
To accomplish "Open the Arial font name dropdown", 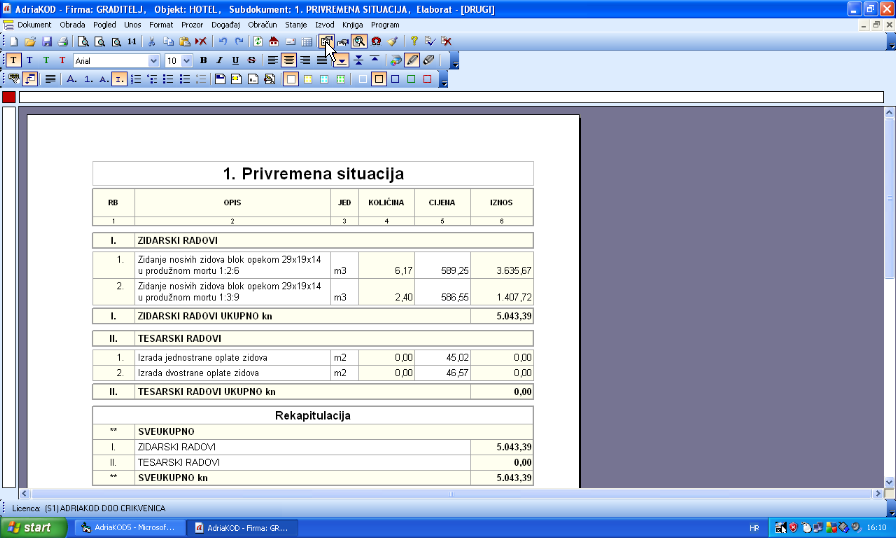I will 153,61.
